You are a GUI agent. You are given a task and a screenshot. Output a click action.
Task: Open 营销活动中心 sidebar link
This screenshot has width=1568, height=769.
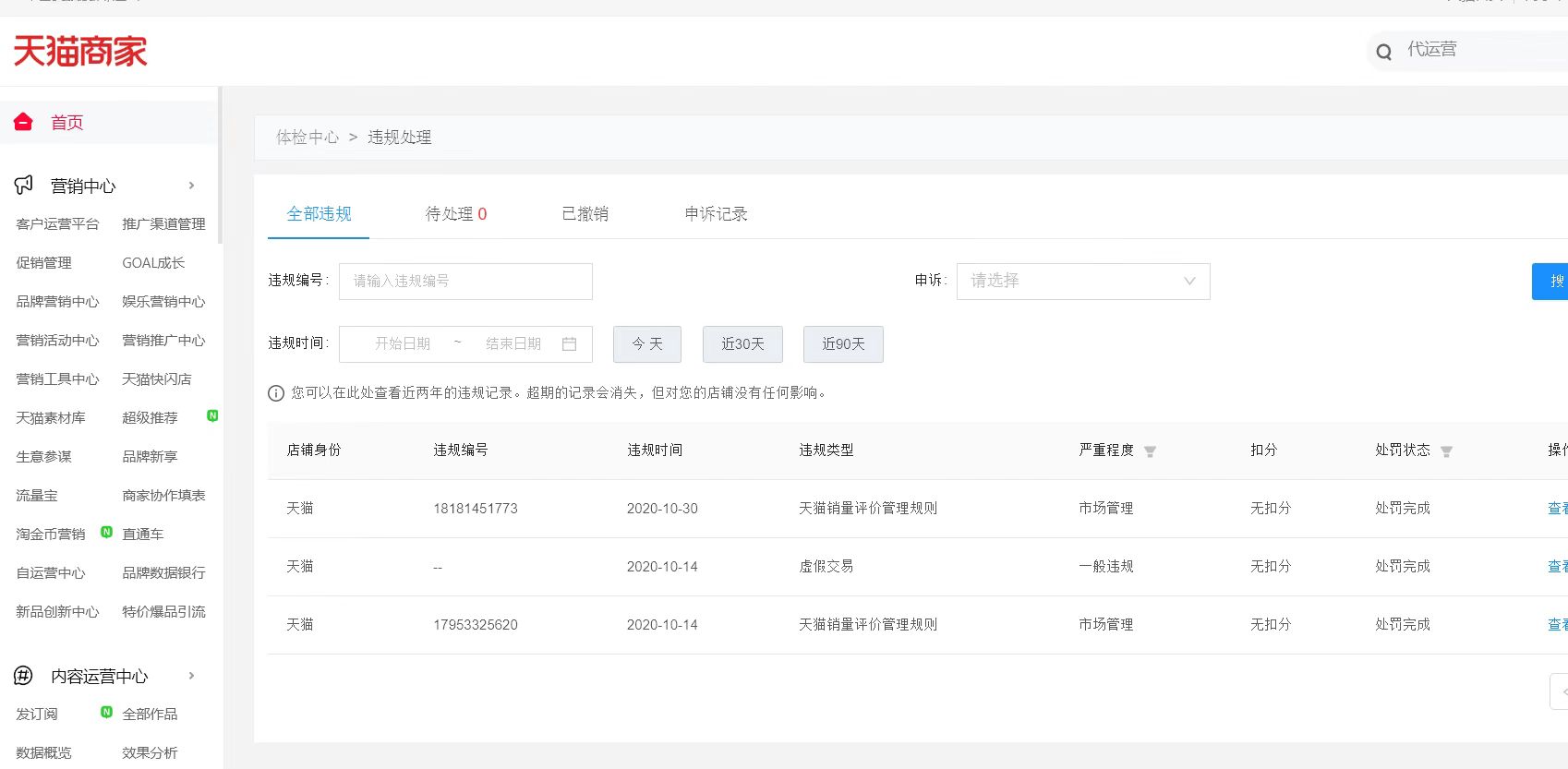(x=57, y=341)
